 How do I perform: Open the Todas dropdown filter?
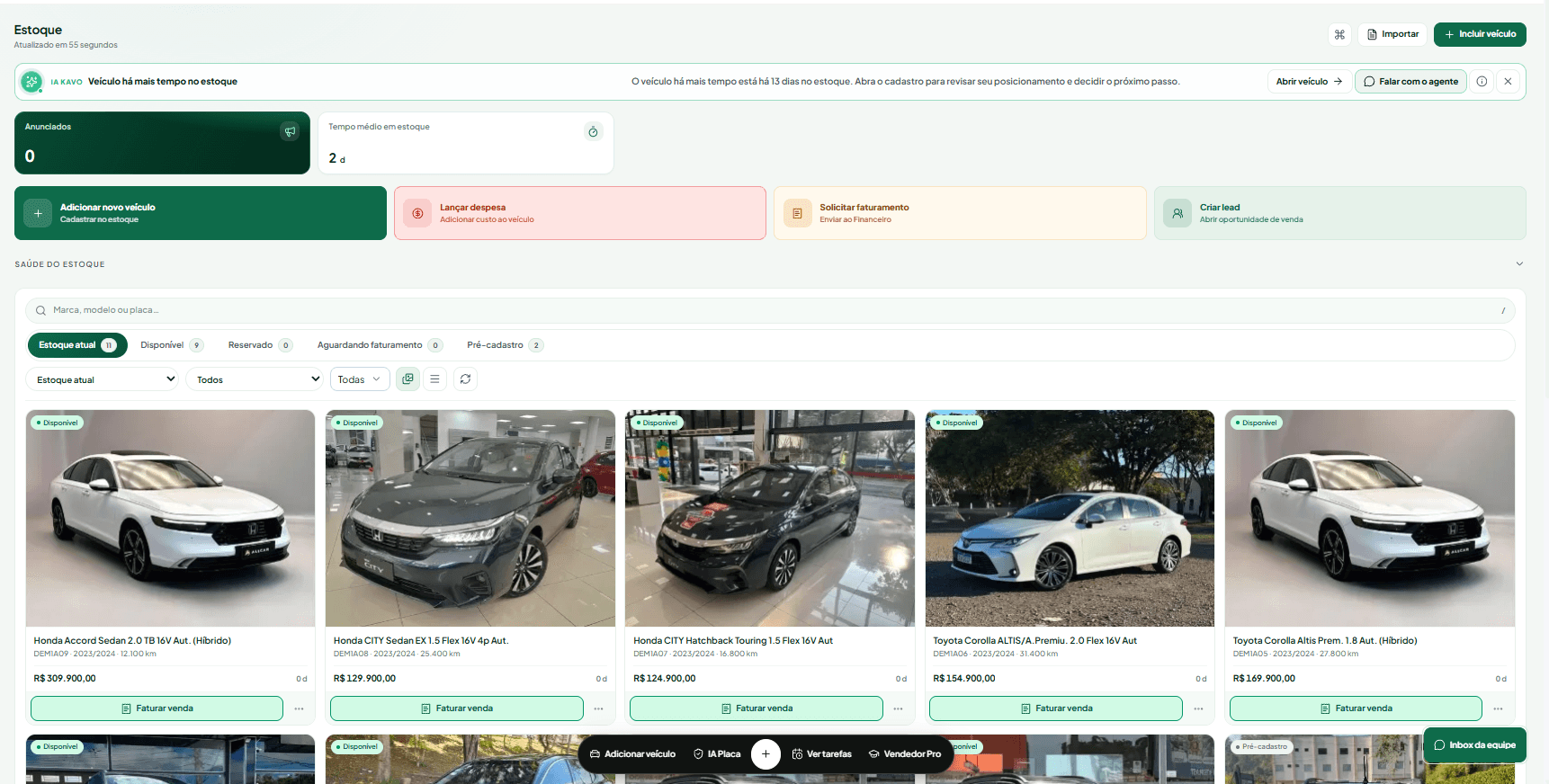pyautogui.click(x=360, y=379)
